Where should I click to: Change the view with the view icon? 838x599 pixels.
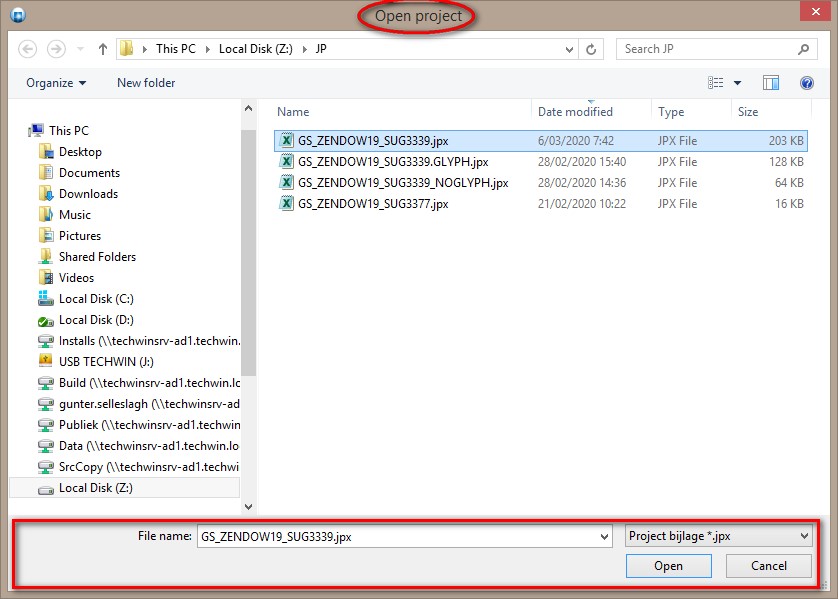coord(716,82)
